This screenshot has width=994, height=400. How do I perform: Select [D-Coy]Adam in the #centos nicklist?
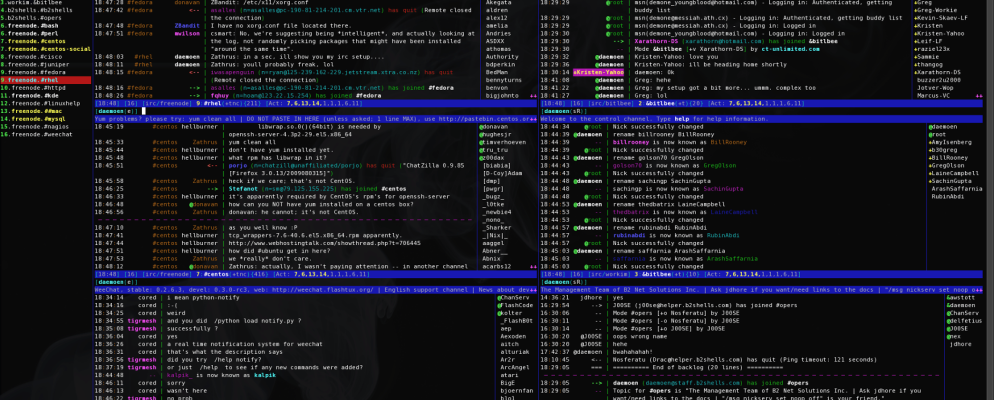click(x=502, y=173)
